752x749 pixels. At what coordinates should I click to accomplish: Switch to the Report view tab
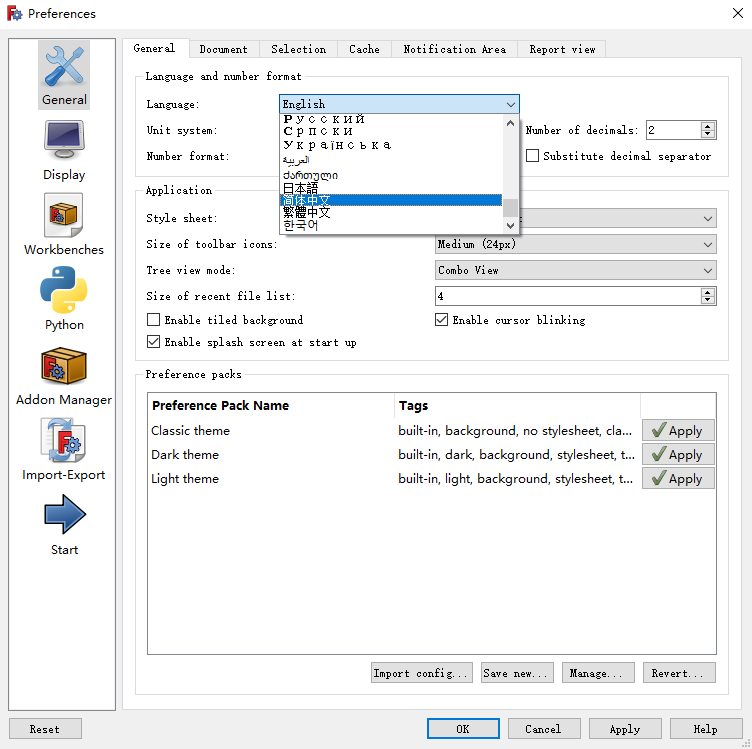click(x=562, y=49)
